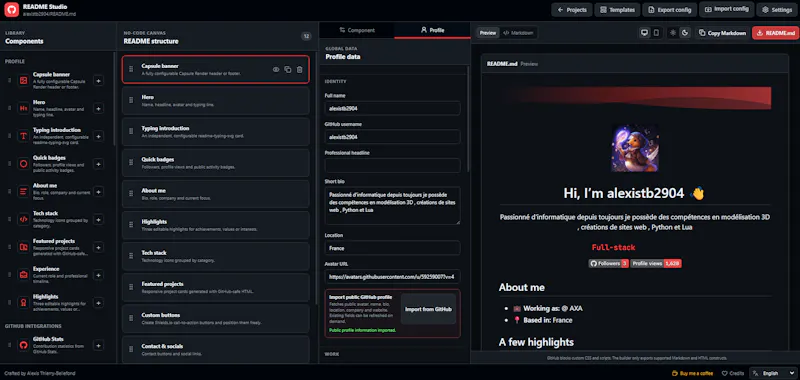Image resolution: width=800 pixels, height=380 pixels.
Task: Grab the Quick badges block drag handle
Action: (x=131, y=163)
